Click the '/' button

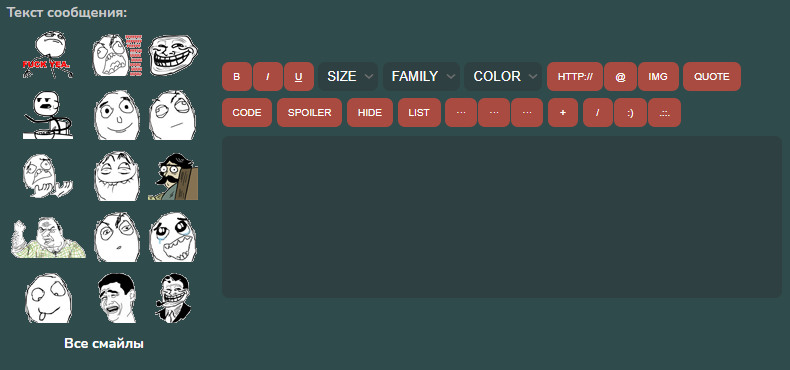point(598,112)
